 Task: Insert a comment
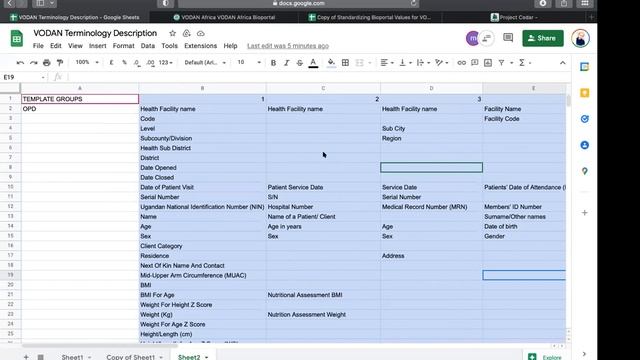(474, 63)
